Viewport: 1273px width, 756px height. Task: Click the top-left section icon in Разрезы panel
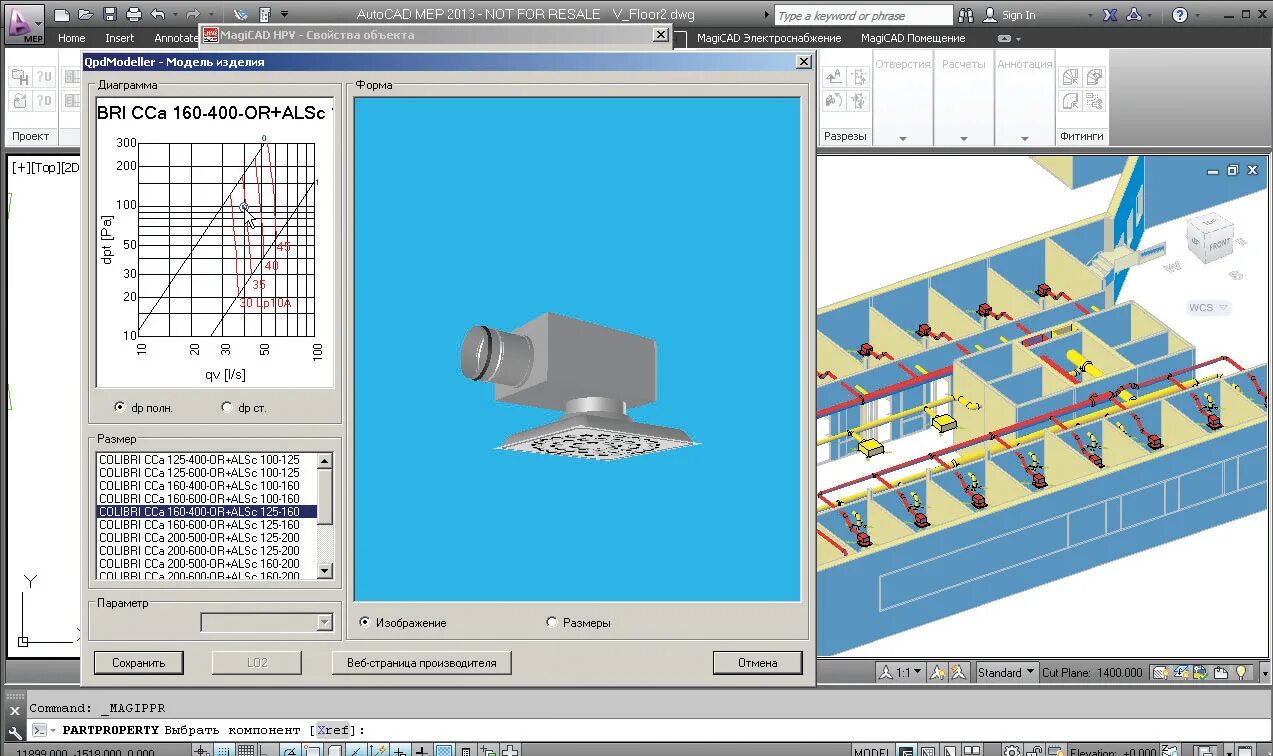pos(834,78)
